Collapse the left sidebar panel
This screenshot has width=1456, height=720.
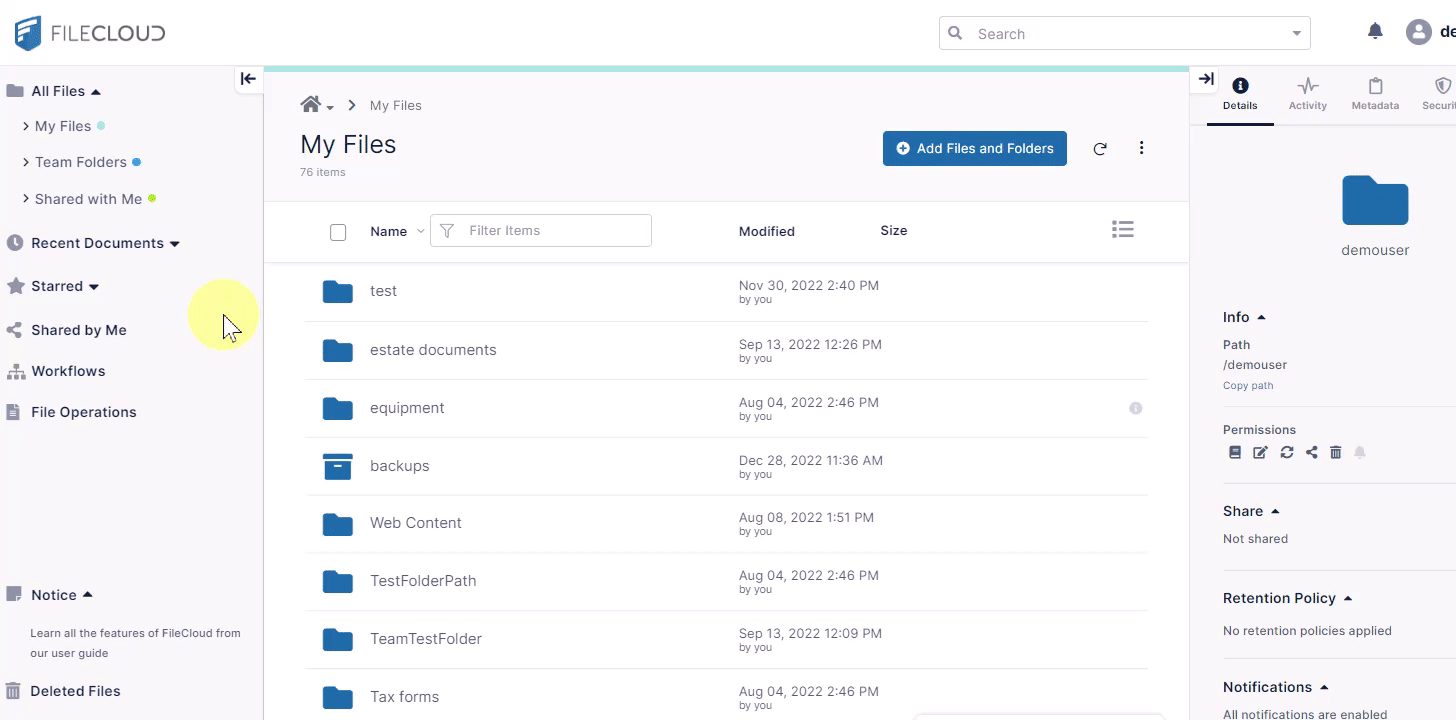248,79
